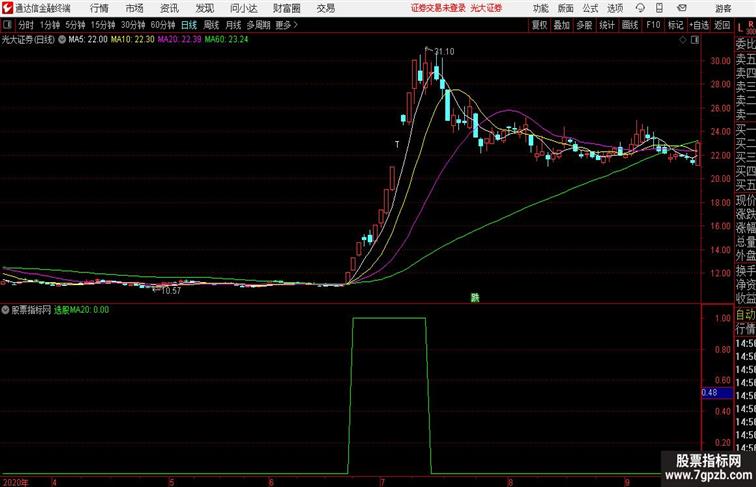Viewport: 756px width, 487px height.
Task: Switch to the 30分钟 period tab
Action: click(133, 25)
